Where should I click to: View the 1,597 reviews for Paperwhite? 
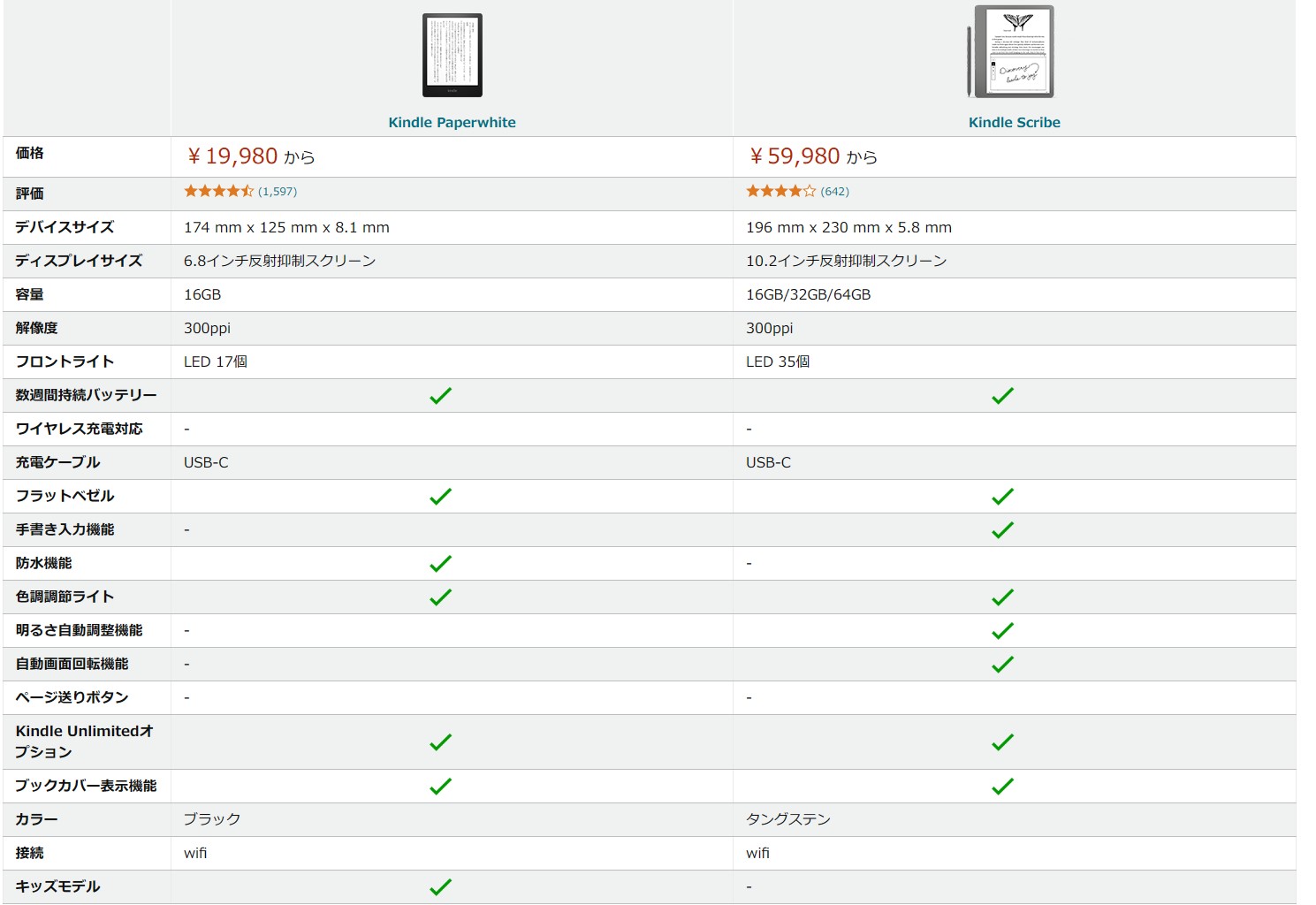[278, 191]
